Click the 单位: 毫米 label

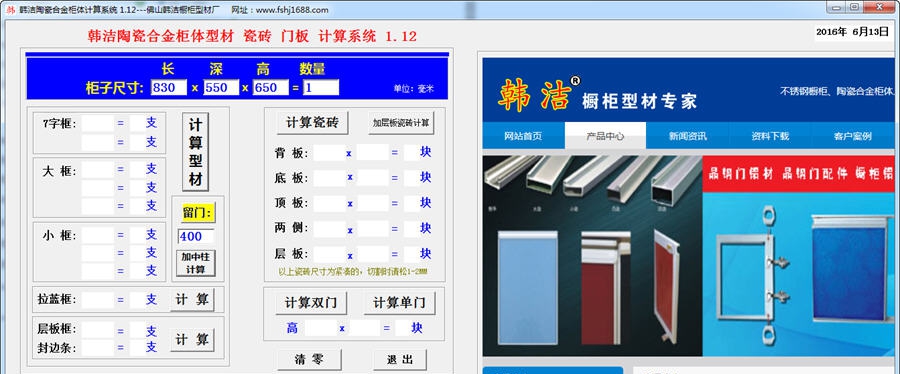click(x=414, y=89)
